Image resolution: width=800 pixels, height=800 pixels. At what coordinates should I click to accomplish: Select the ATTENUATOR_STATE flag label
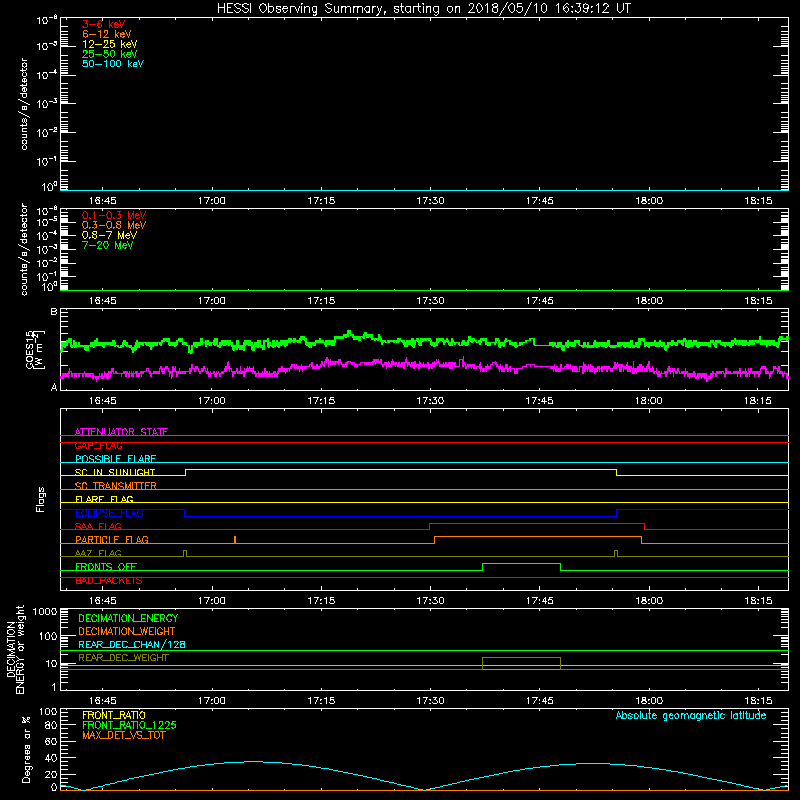pos(121,432)
